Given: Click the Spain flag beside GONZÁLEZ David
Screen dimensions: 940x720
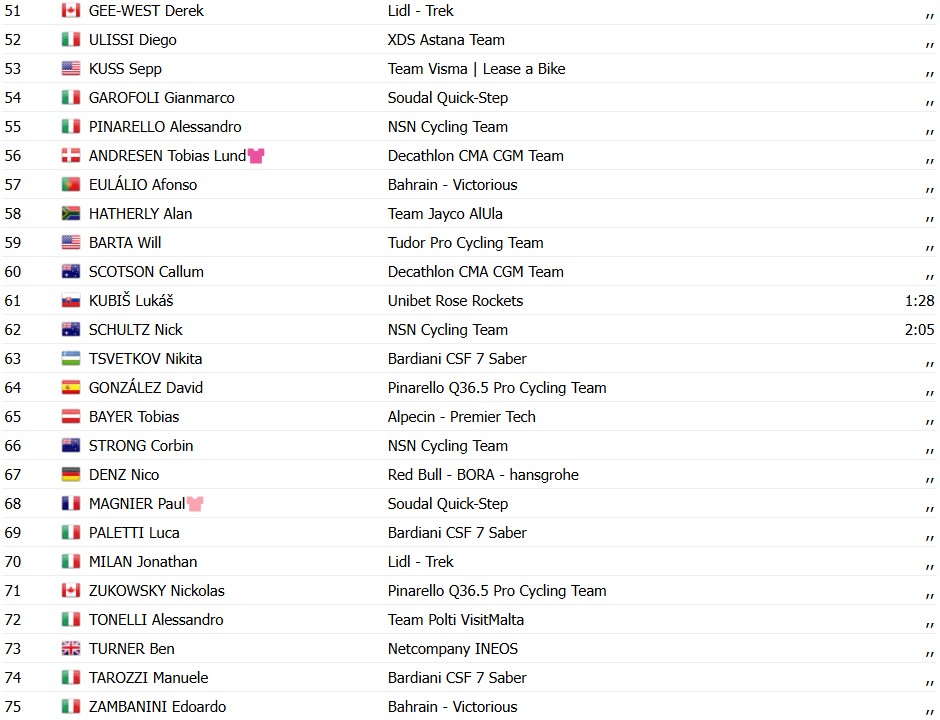Looking at the screenshot, I should pos(71,388).
